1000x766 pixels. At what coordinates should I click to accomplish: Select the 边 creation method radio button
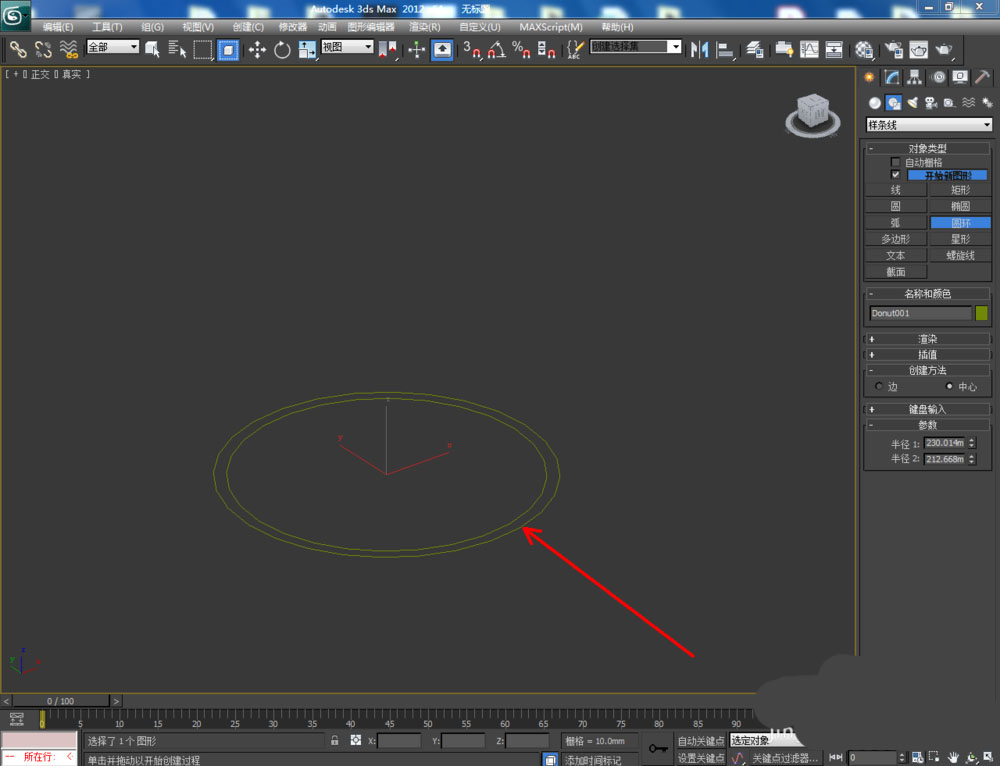(x=879, y=386)
